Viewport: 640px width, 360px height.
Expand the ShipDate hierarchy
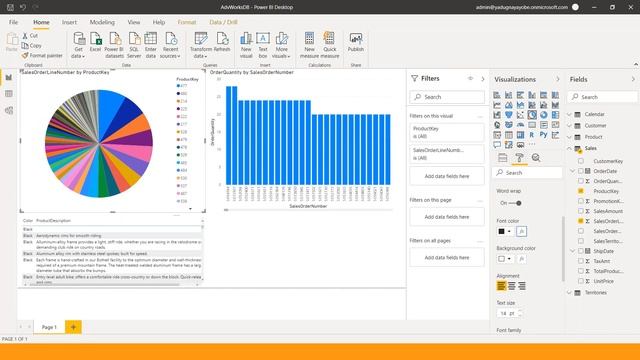(573, 251)
